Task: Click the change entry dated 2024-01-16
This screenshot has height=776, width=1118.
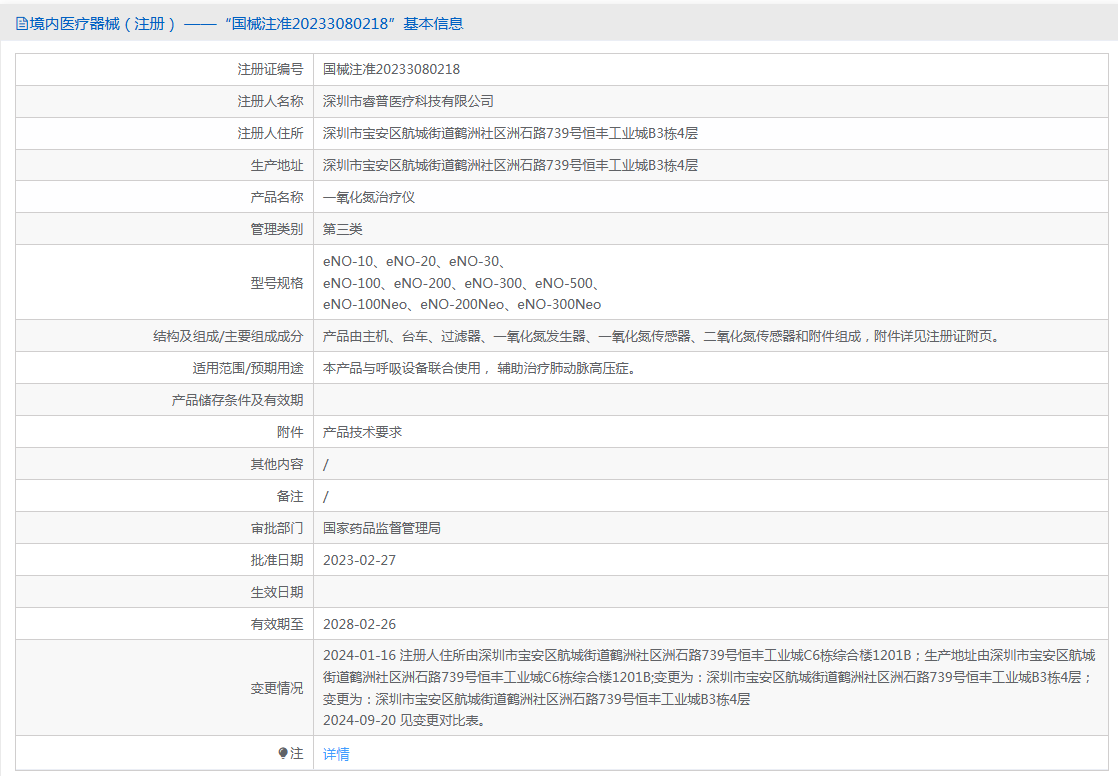Action: coord(709,677)
